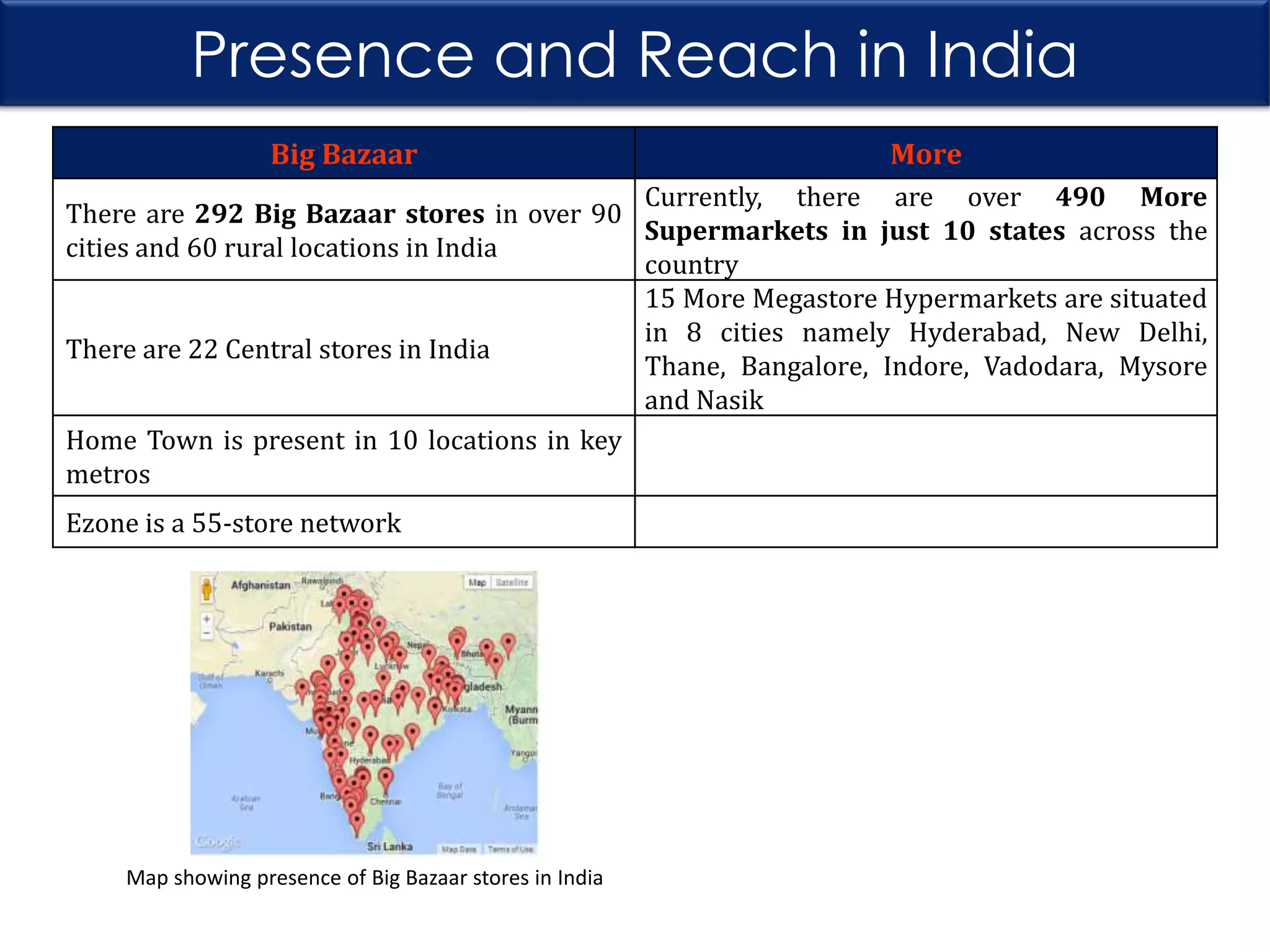
Task: Select the 'Big Bazaar' table header
Action: (x=344, y=154)
